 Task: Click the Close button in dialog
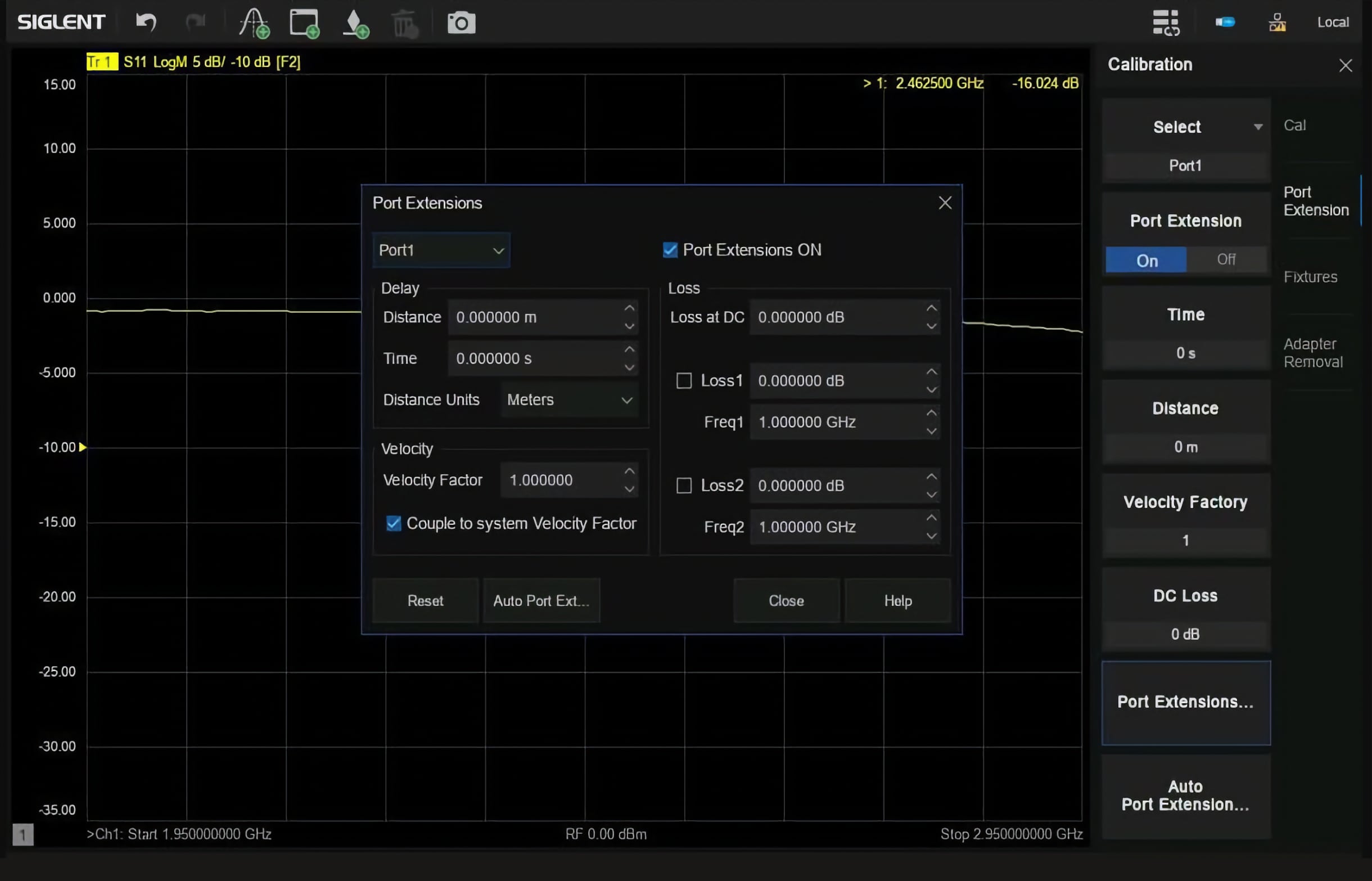click(787, 601)
